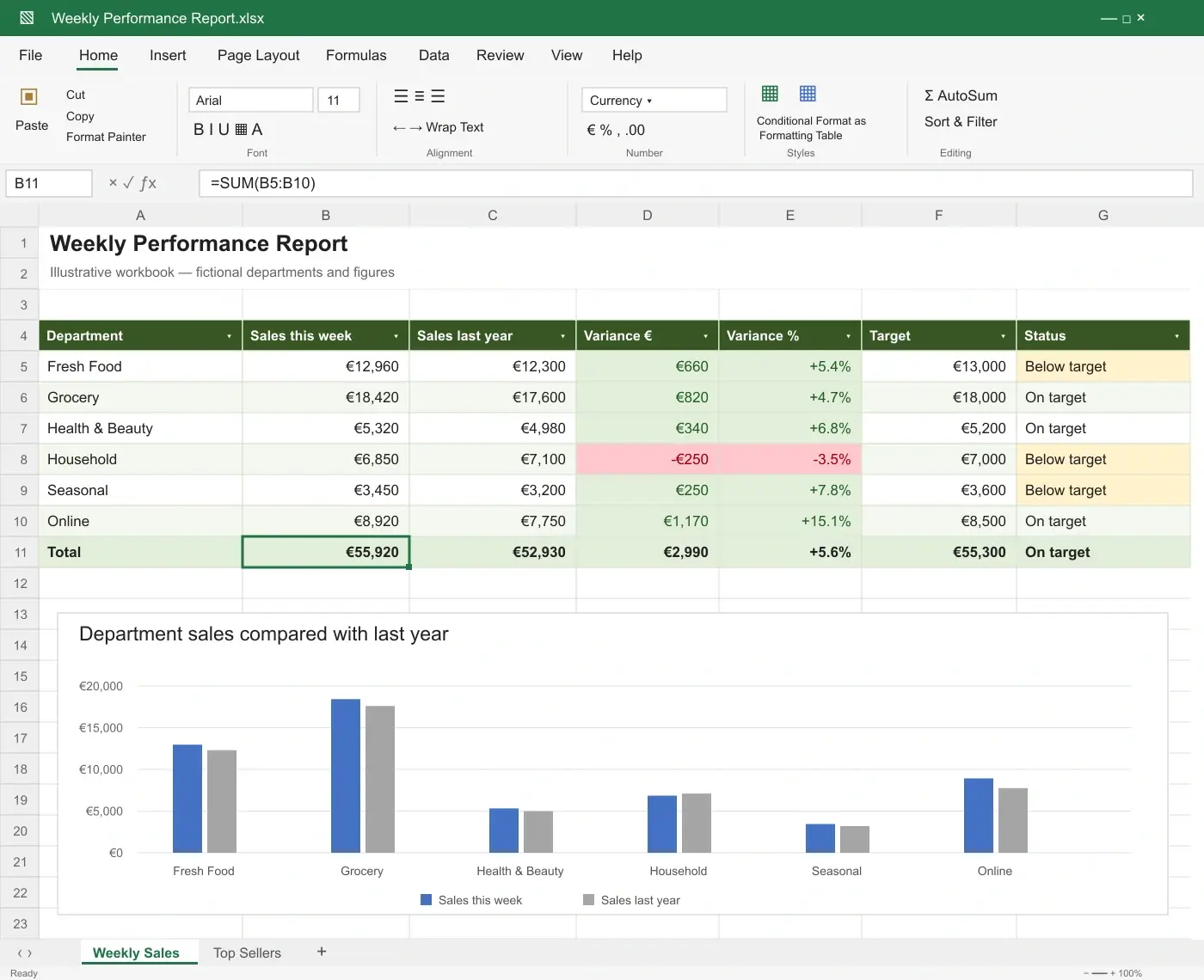Image resolution: width=1204 pixels, height=980 pixels.
Task: Open the Page Layout tab
Action: coord(259,55)
